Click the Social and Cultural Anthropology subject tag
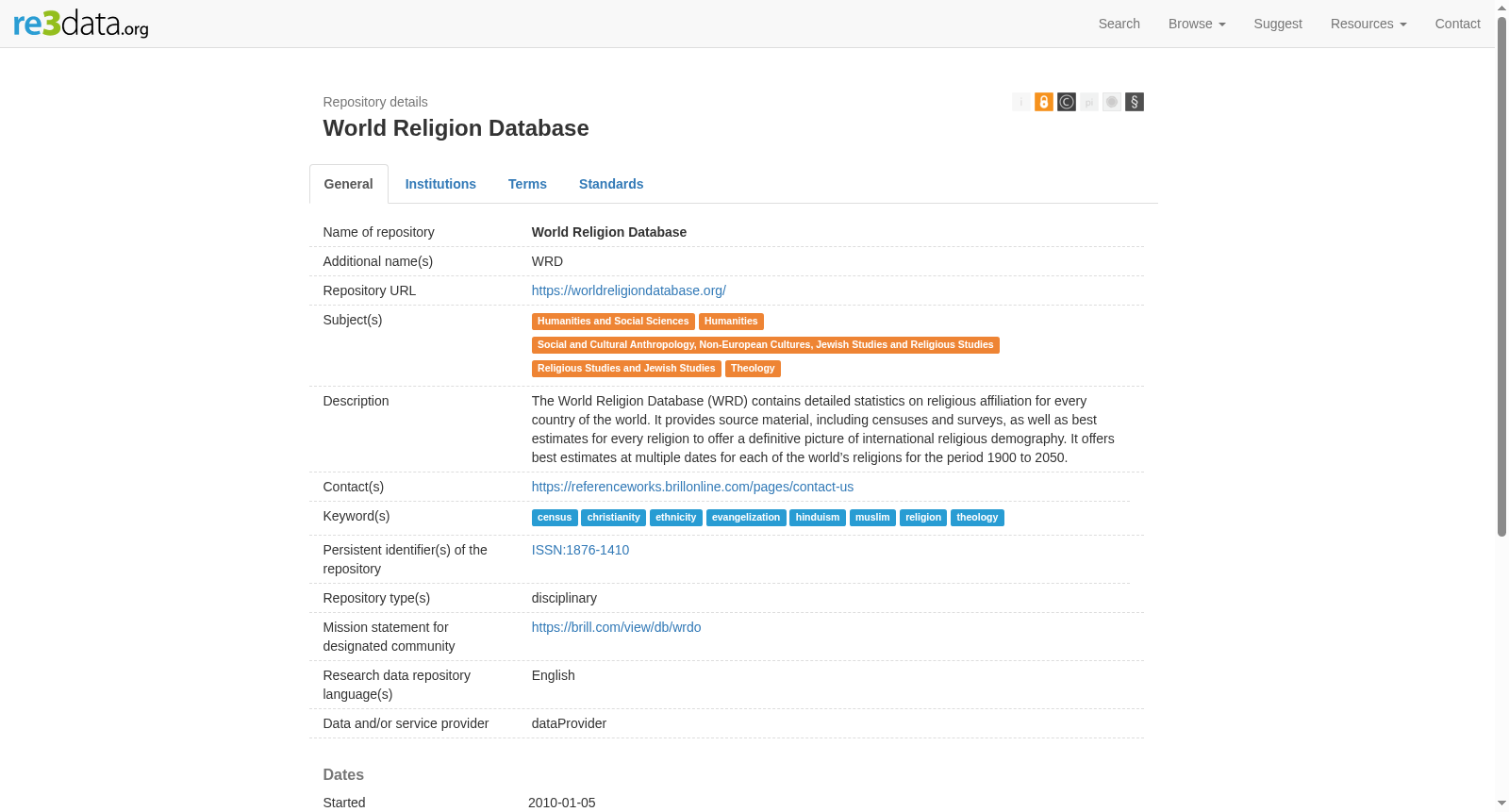The image size is (1509, 812). coord(766,345)
